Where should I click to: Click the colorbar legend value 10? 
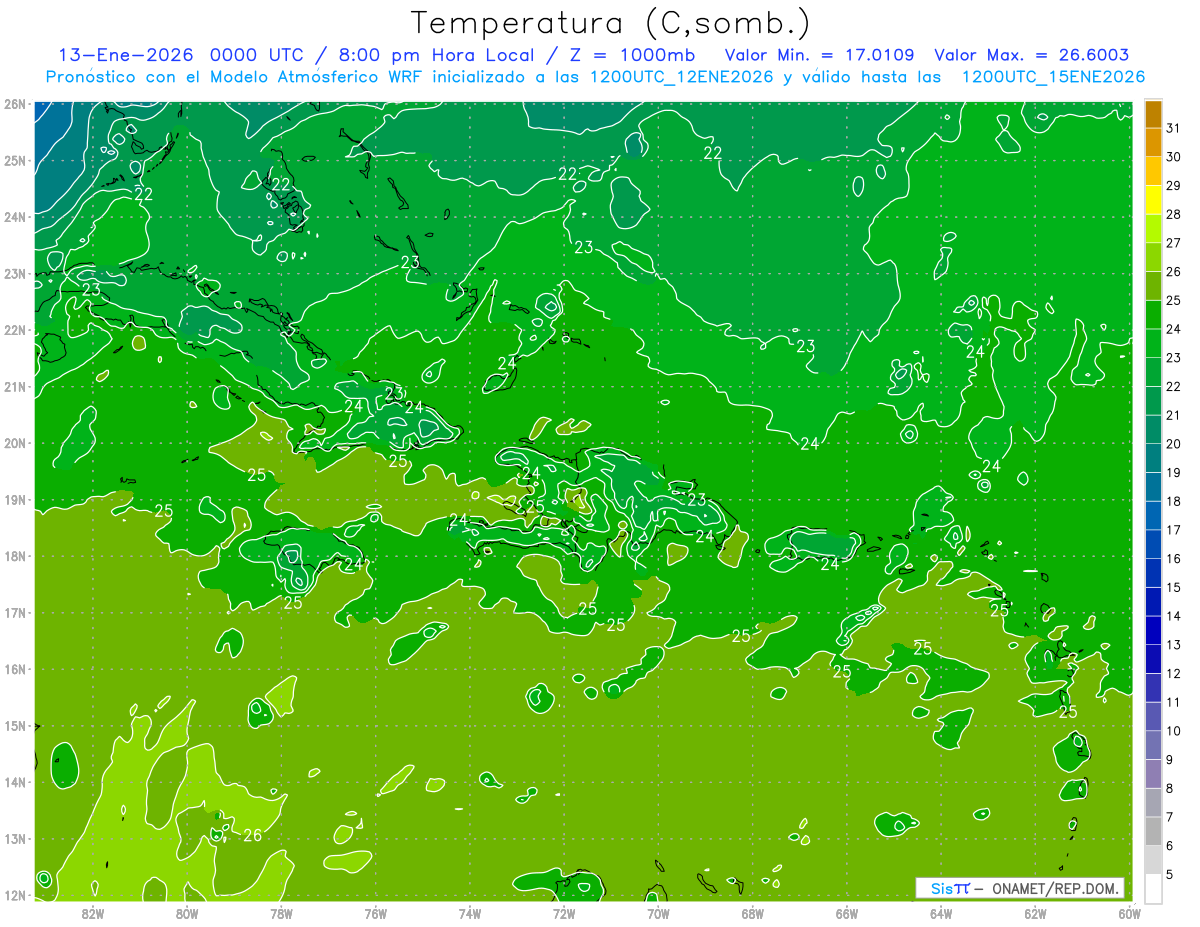[x=1173, y=731]
